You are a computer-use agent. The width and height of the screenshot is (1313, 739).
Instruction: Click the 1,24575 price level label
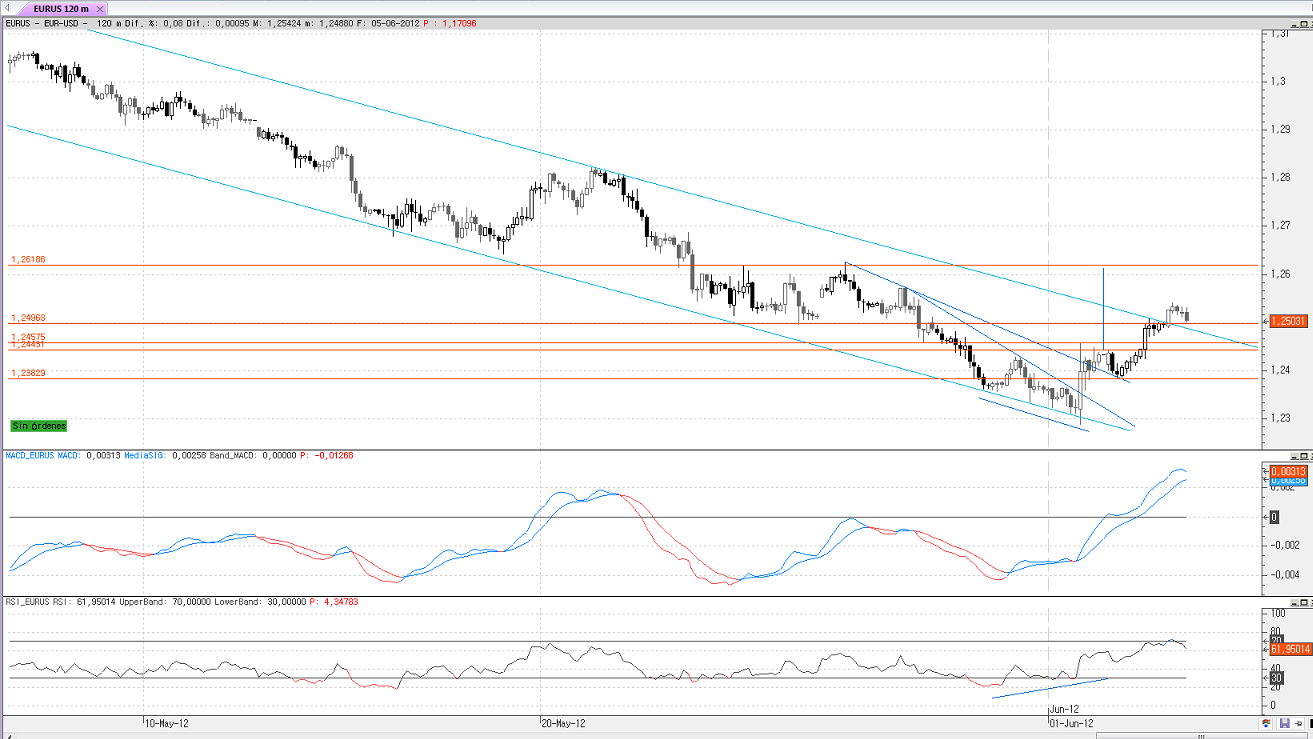(x=29, y=337)
